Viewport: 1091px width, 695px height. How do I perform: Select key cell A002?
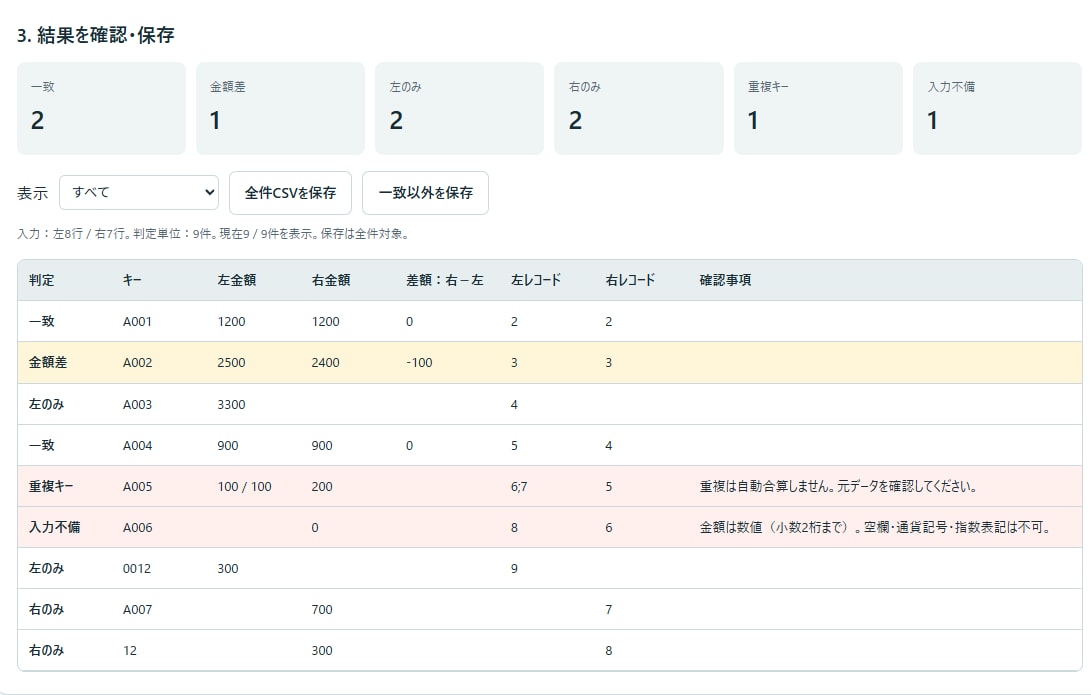click(137, 362)
